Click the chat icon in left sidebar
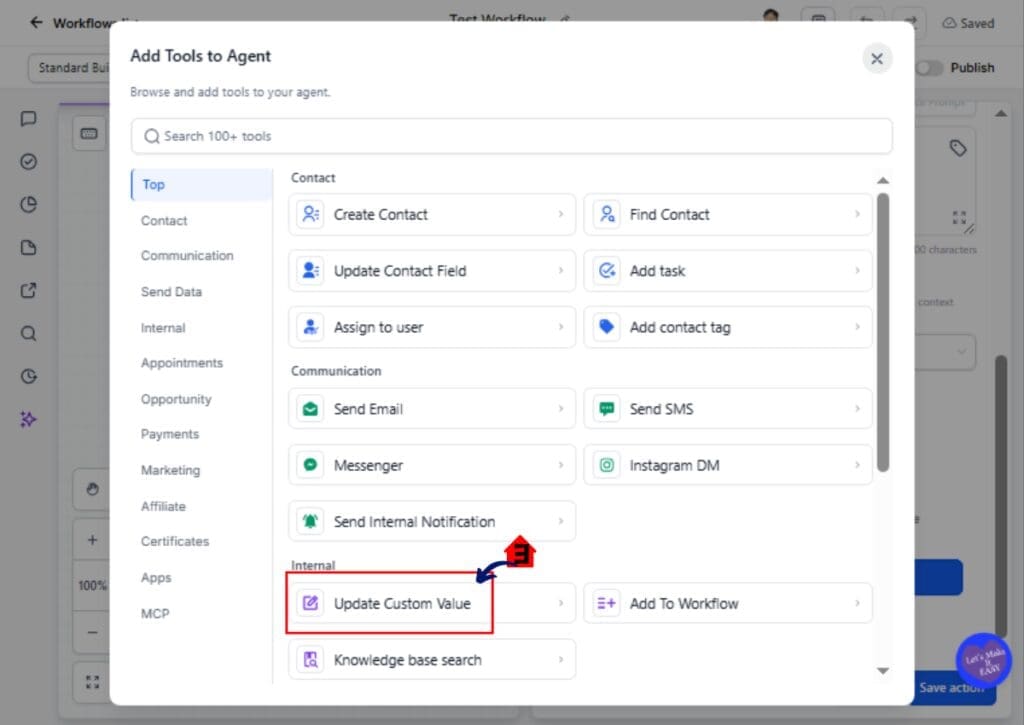The image size is (1024, 725). click(x=28, y=119)
